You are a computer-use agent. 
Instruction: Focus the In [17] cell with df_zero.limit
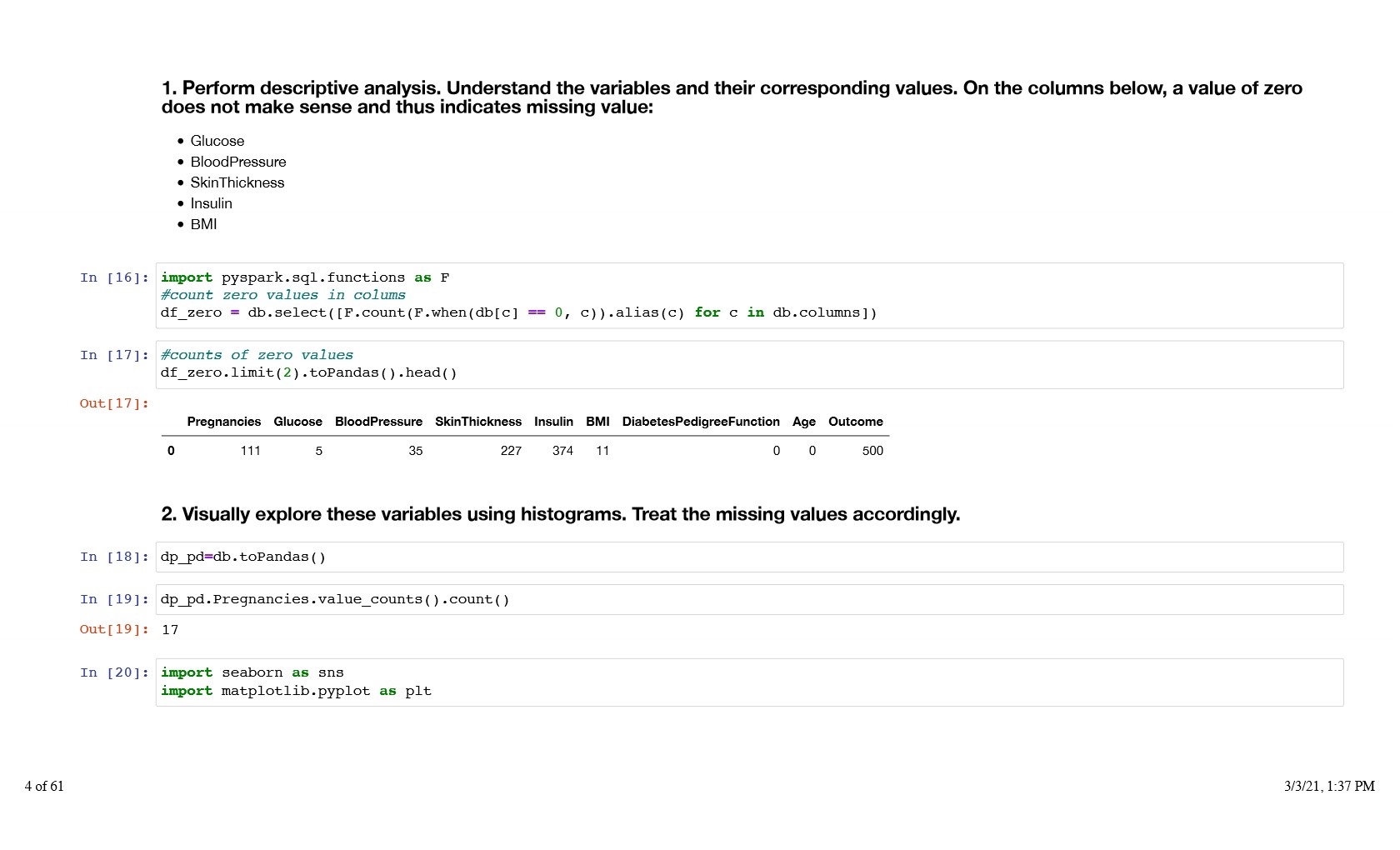point(748,364)
